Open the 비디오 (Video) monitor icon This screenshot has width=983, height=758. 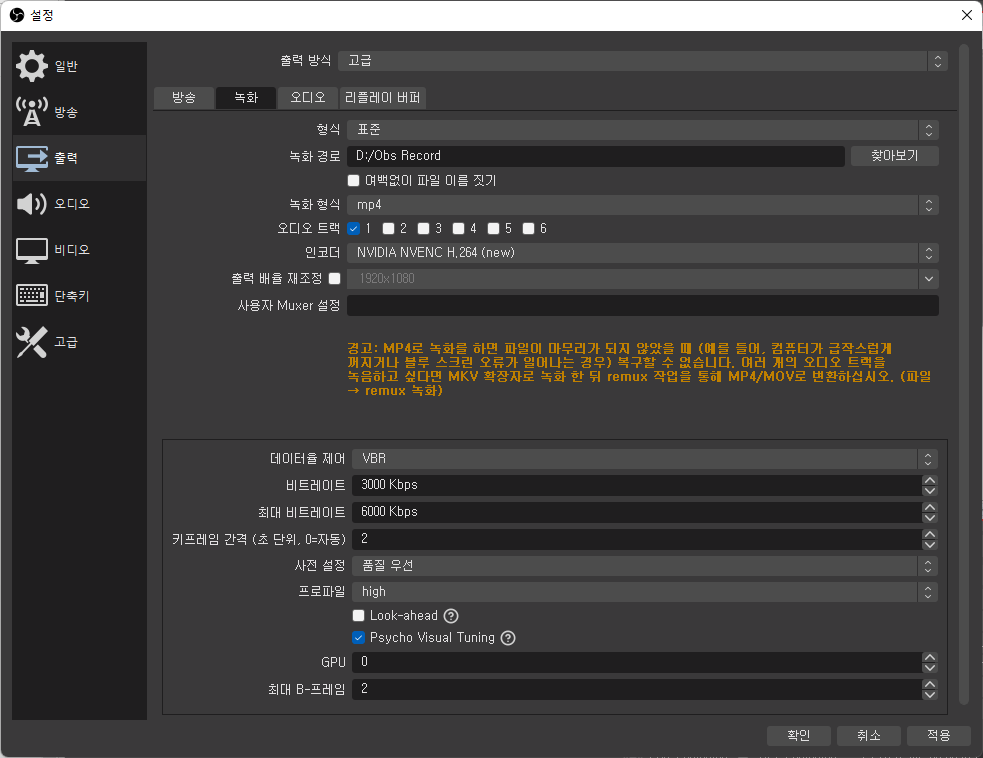[x=31, y=250]
